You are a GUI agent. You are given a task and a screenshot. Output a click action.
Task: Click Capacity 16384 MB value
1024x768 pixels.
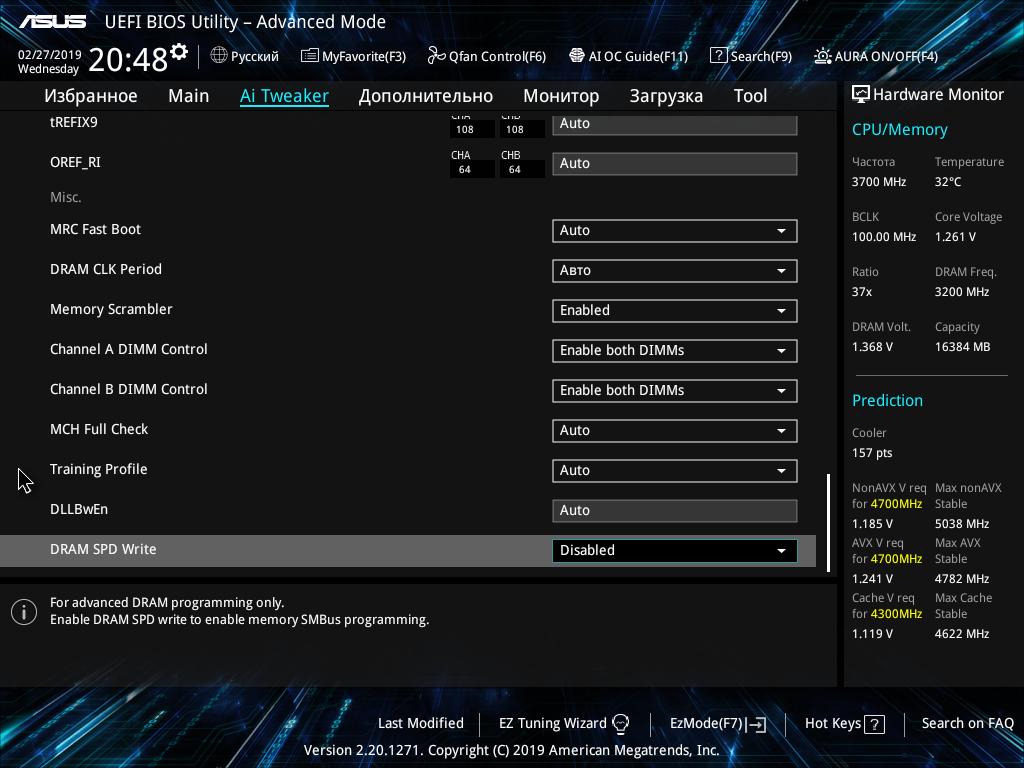(963, 347)
